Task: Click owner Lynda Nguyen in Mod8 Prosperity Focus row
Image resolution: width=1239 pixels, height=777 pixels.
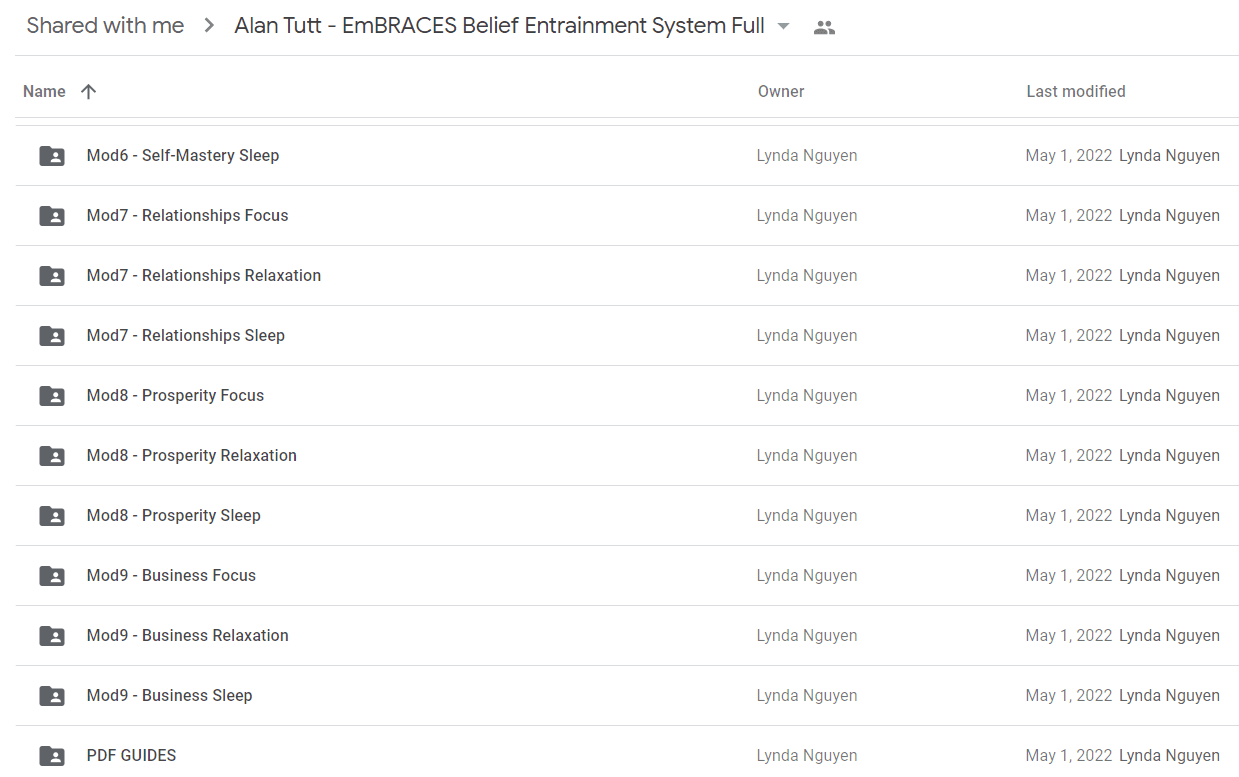Action: [807, 396]
